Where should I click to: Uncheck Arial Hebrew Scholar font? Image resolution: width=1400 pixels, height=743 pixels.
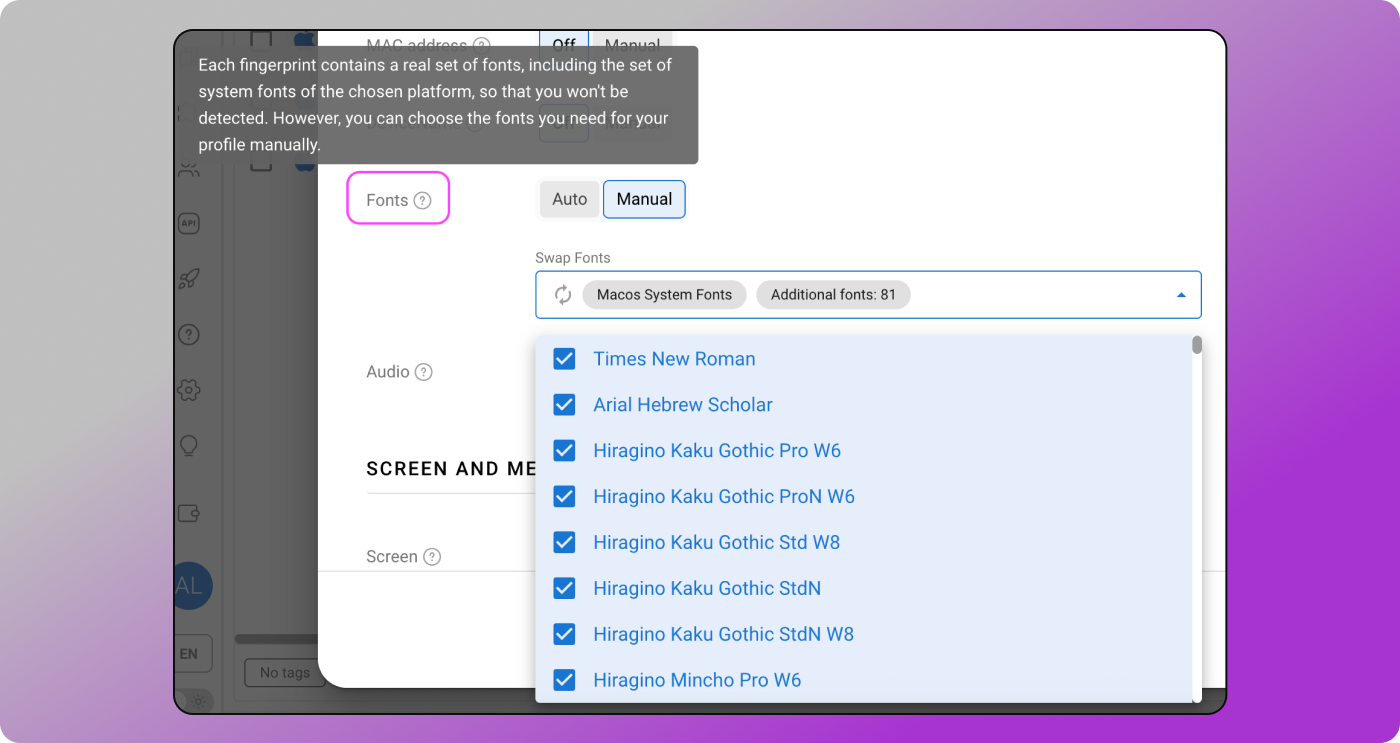pos(564,405)
